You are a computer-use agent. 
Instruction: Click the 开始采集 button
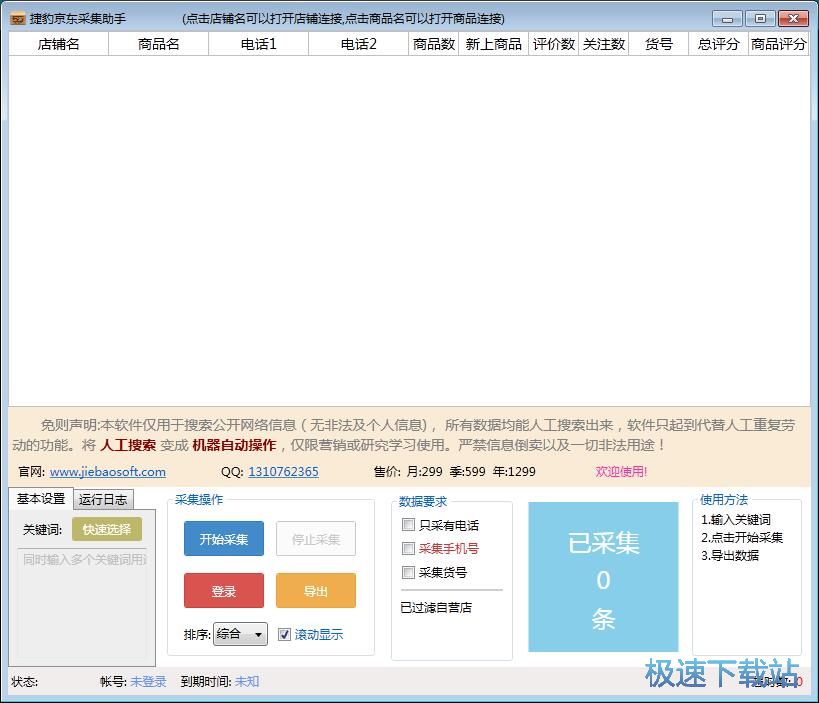click(x=223, y=539)
